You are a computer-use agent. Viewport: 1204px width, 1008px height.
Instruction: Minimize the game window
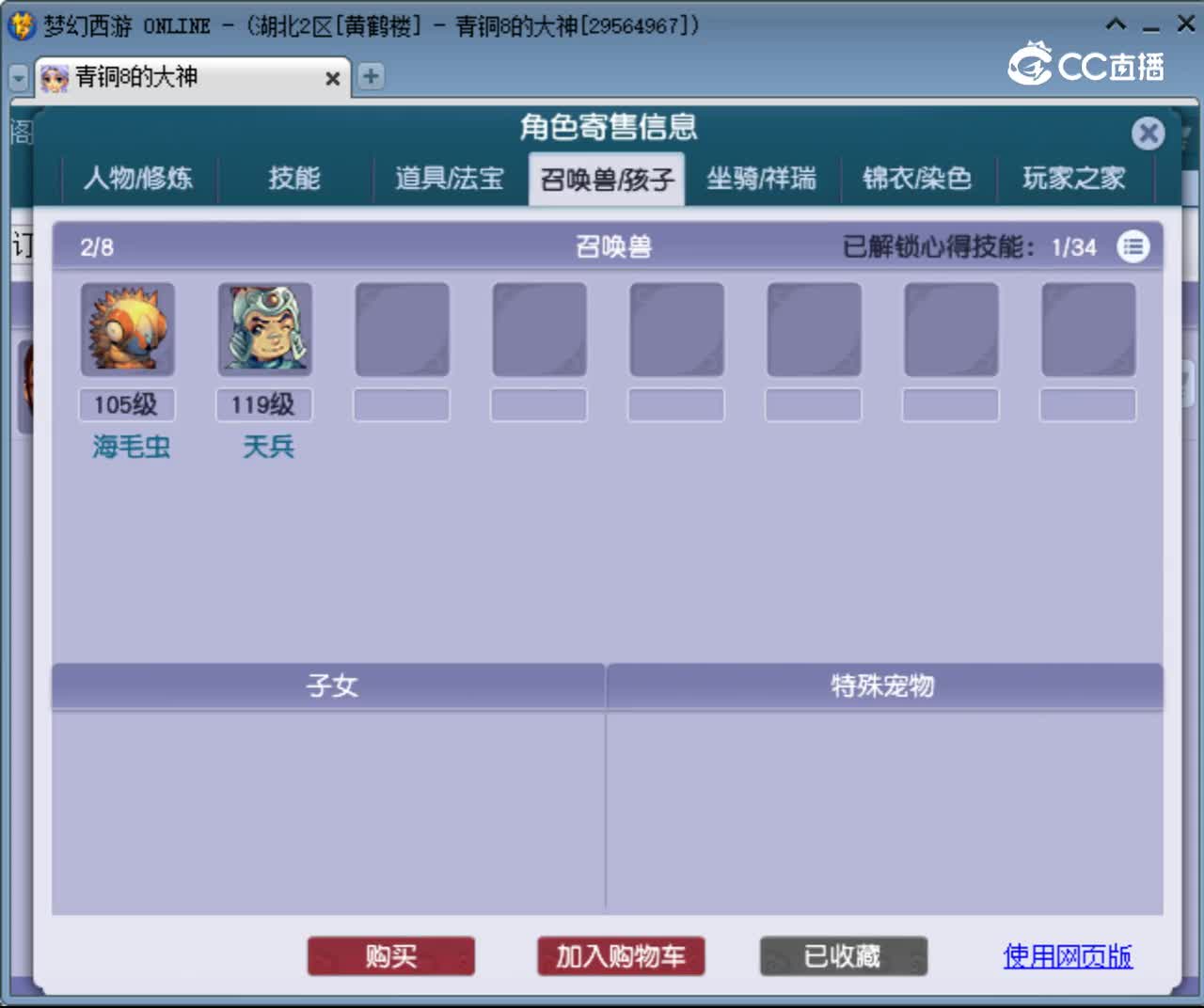1151,27
